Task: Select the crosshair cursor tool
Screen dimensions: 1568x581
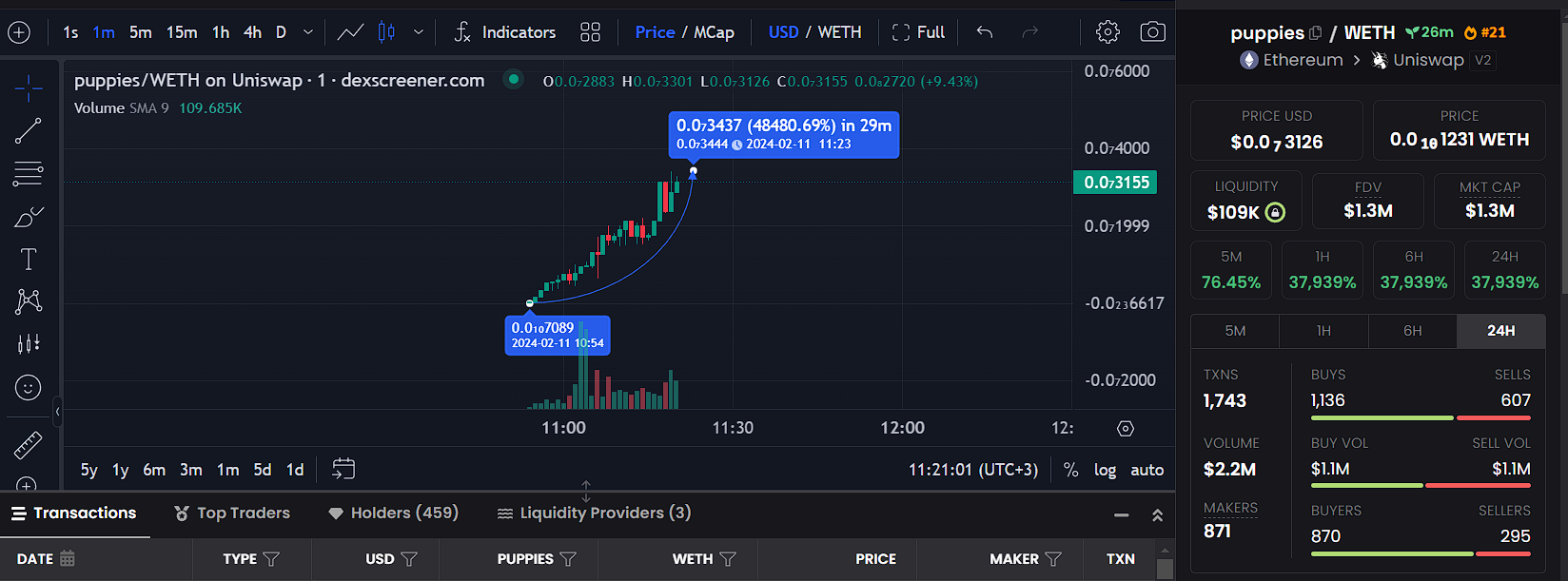Action: point(29,88)
